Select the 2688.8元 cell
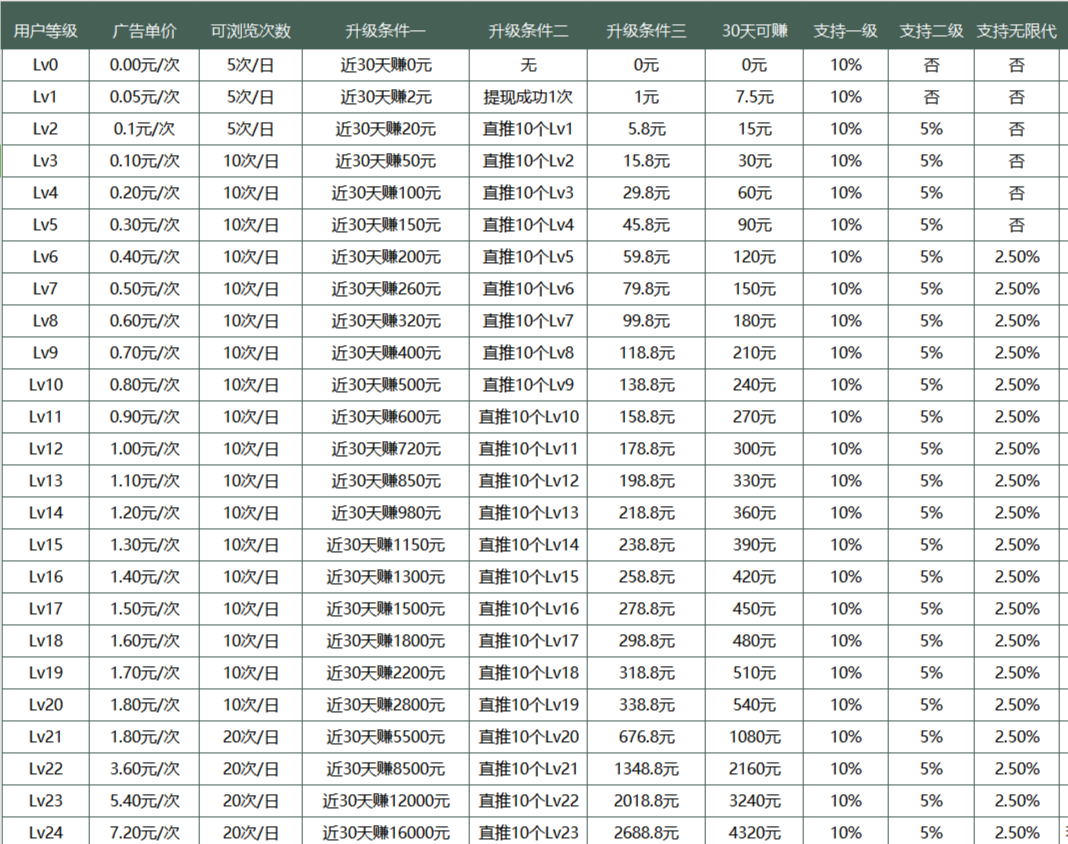Viewport: 1068px width, 844px height. (x=646, y=833)
